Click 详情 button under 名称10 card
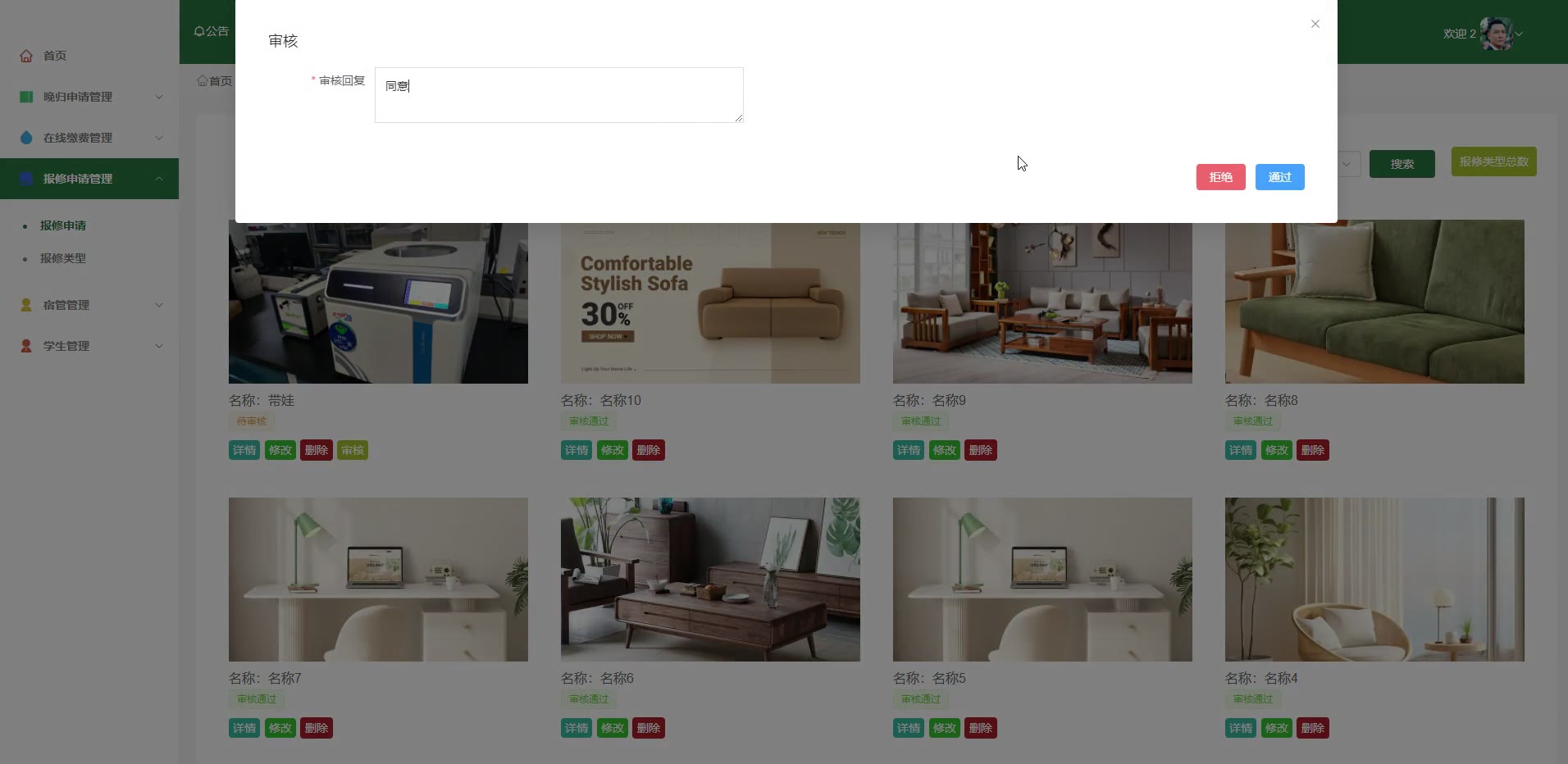The image size is (1568, 764). [577, 450]
